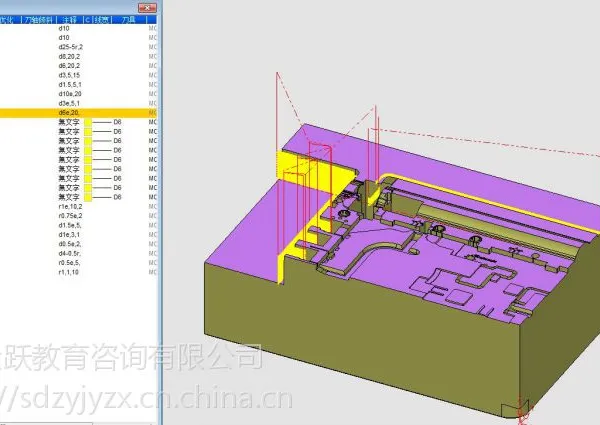600x425 pixels.
Task: Select the d25-5r,2 row
Action: 78,47
